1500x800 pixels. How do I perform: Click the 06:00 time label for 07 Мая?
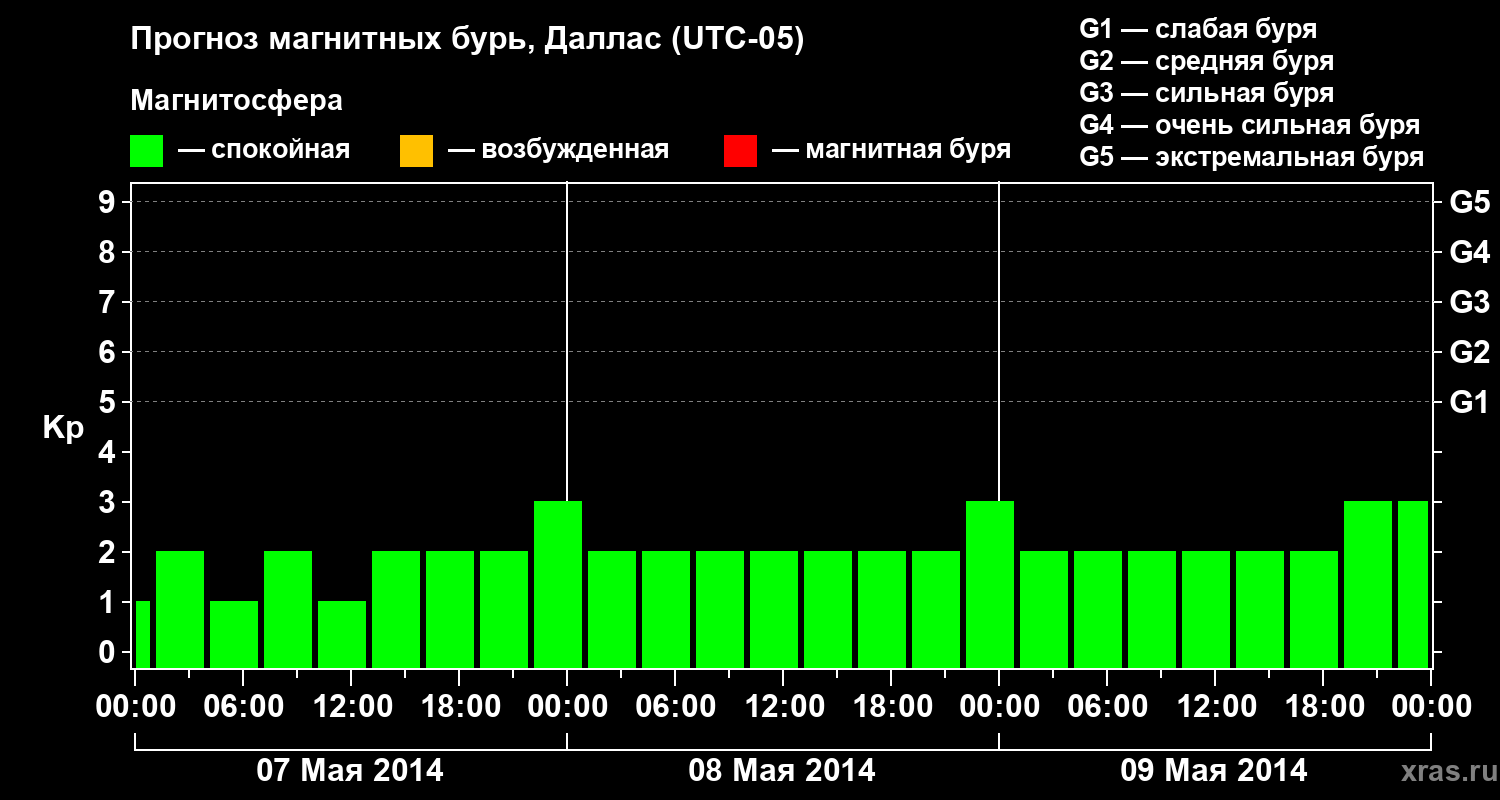pos(243,706)
